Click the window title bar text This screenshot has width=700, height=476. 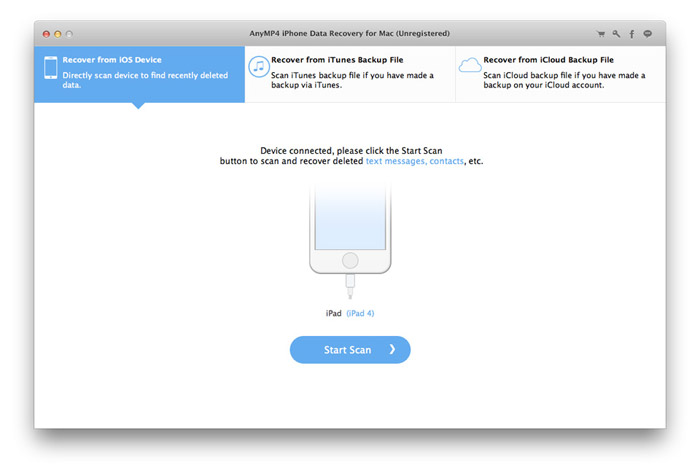[x=349, y=33]
